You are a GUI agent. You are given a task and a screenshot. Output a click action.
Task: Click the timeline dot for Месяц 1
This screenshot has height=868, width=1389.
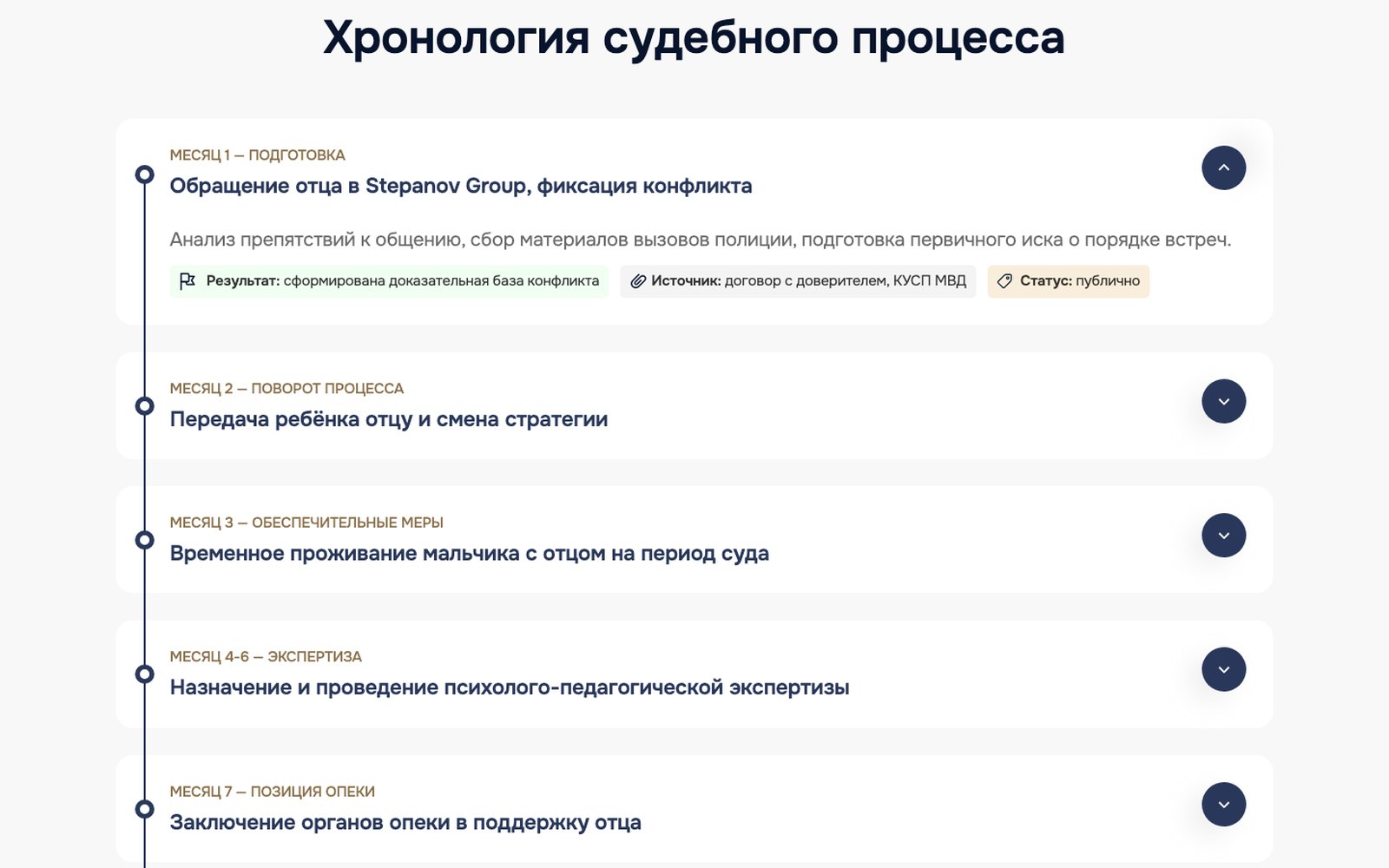click(145, 174)
